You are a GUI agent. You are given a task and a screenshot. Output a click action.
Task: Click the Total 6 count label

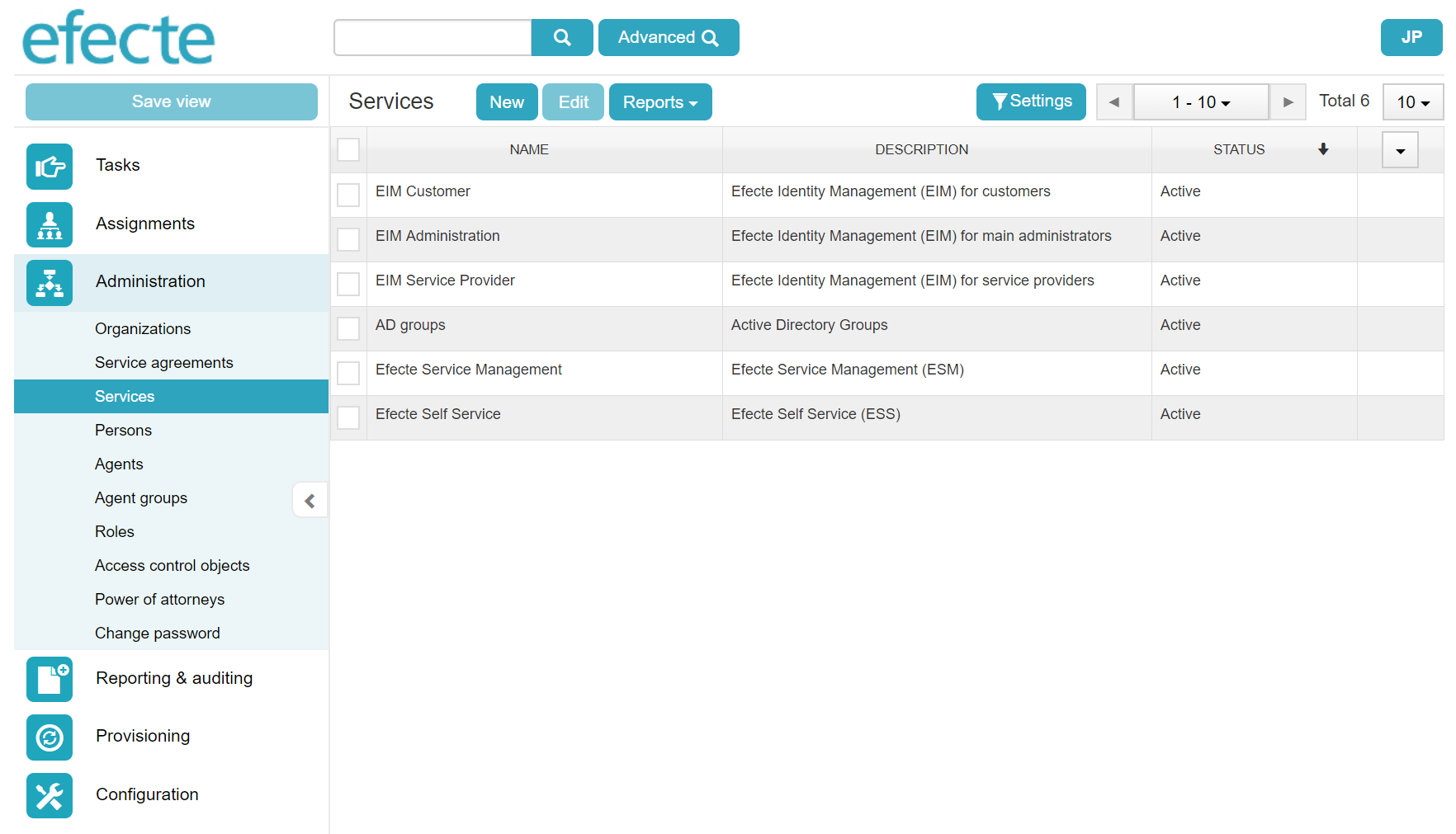tap(1344, 101)
